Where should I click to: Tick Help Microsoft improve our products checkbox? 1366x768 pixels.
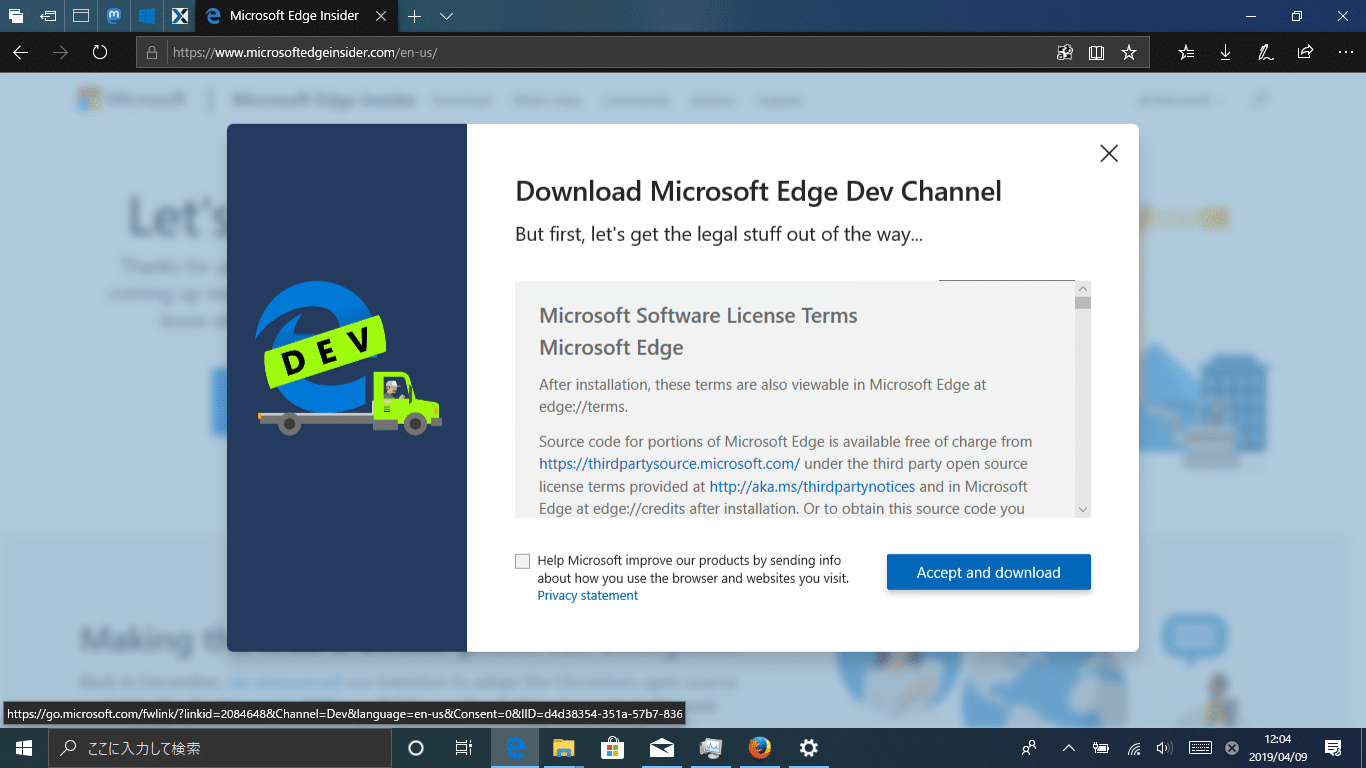tap(522, 561)
